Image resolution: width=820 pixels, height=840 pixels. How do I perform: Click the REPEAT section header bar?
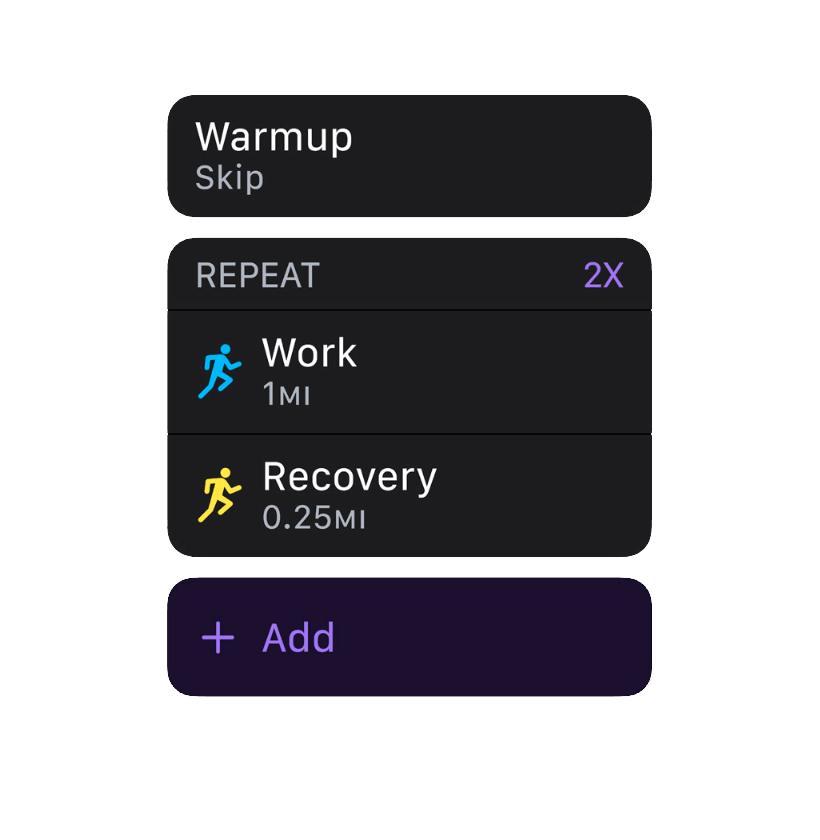coord(430,276)
